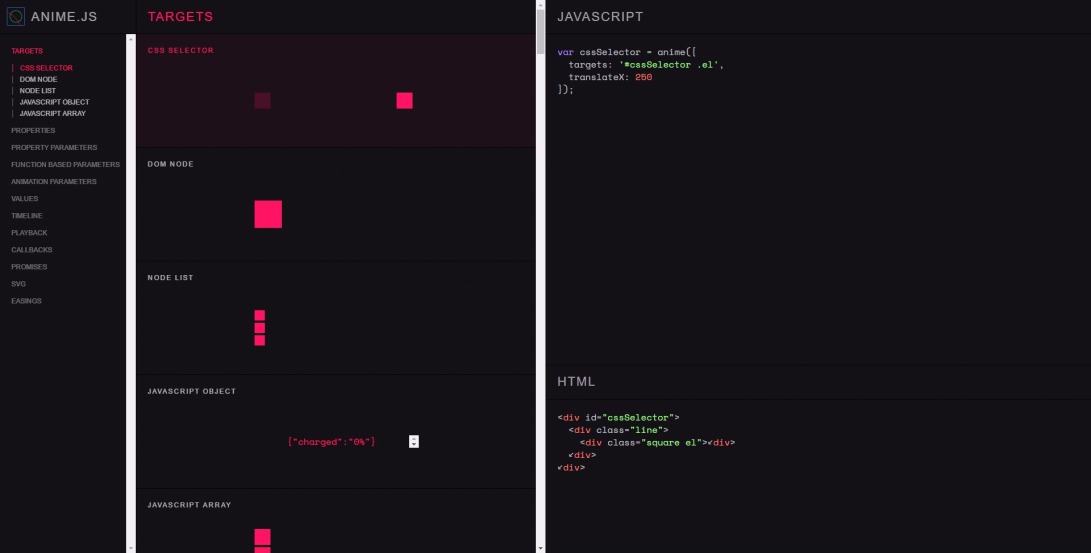Open the ANIME.JS title link

click(x=64, y=17)
